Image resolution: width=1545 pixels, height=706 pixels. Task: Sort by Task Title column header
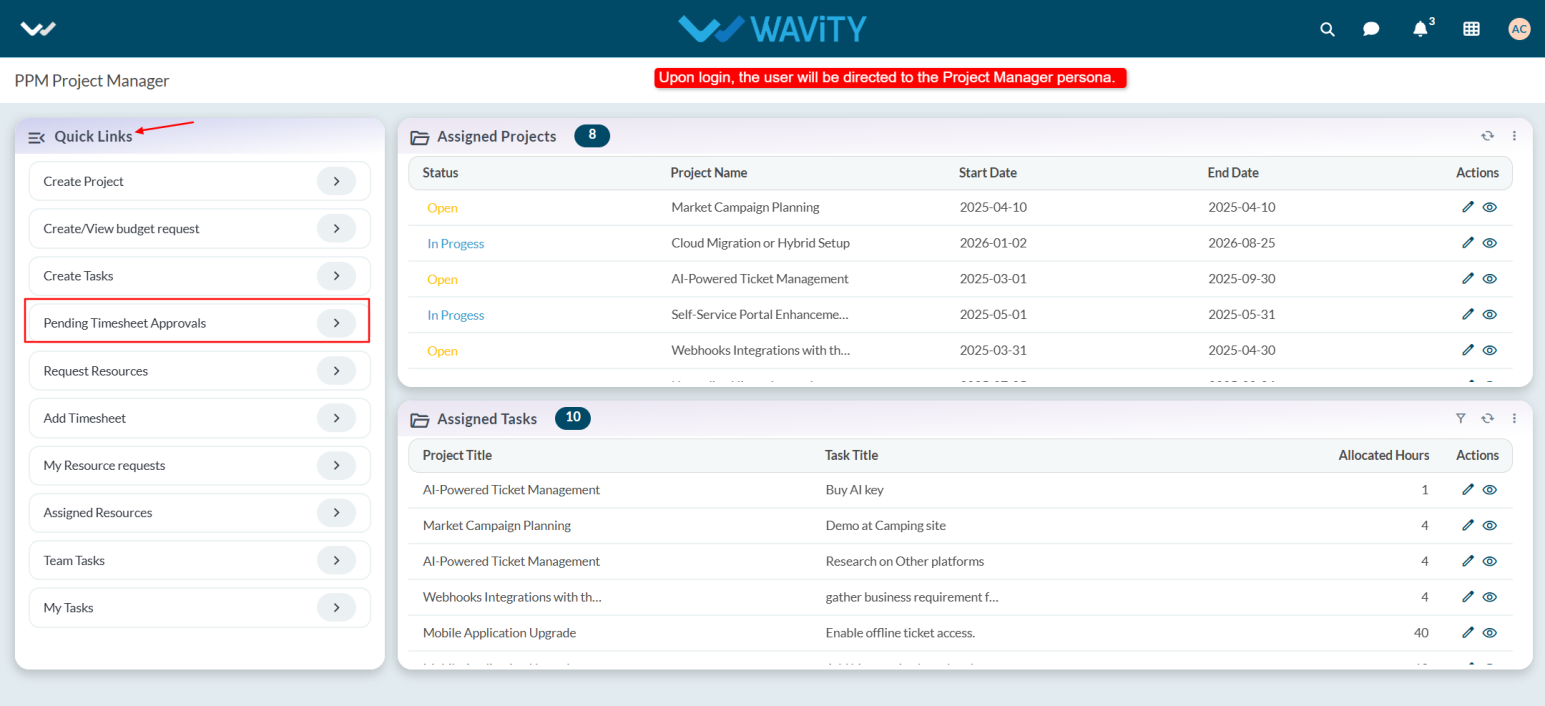851,455
